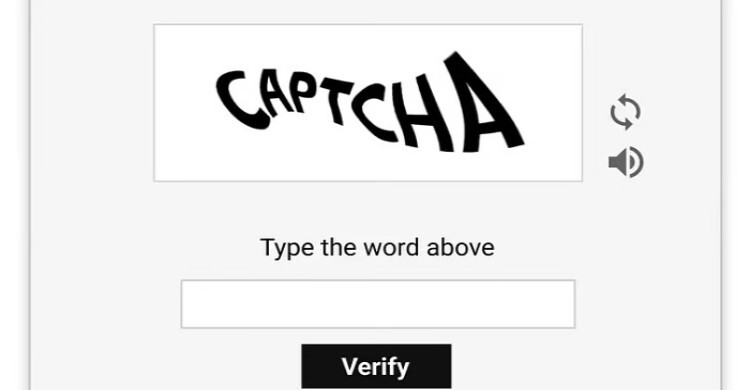Select the 'Type the word above' label

click(x=377, y=248)
